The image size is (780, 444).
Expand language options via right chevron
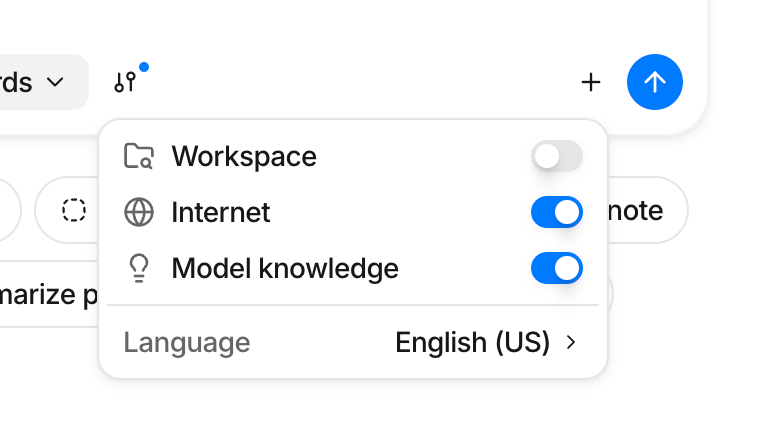coord(572,343)
